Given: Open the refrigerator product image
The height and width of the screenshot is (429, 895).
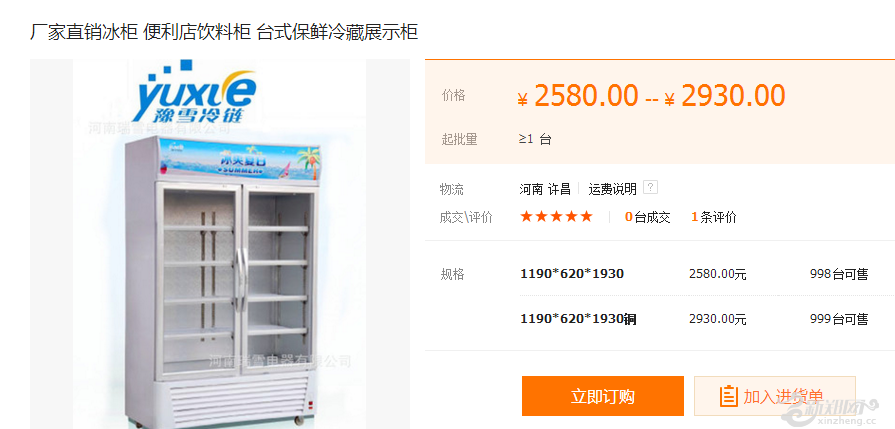Looking at the screenshot, I should point(220,244).
